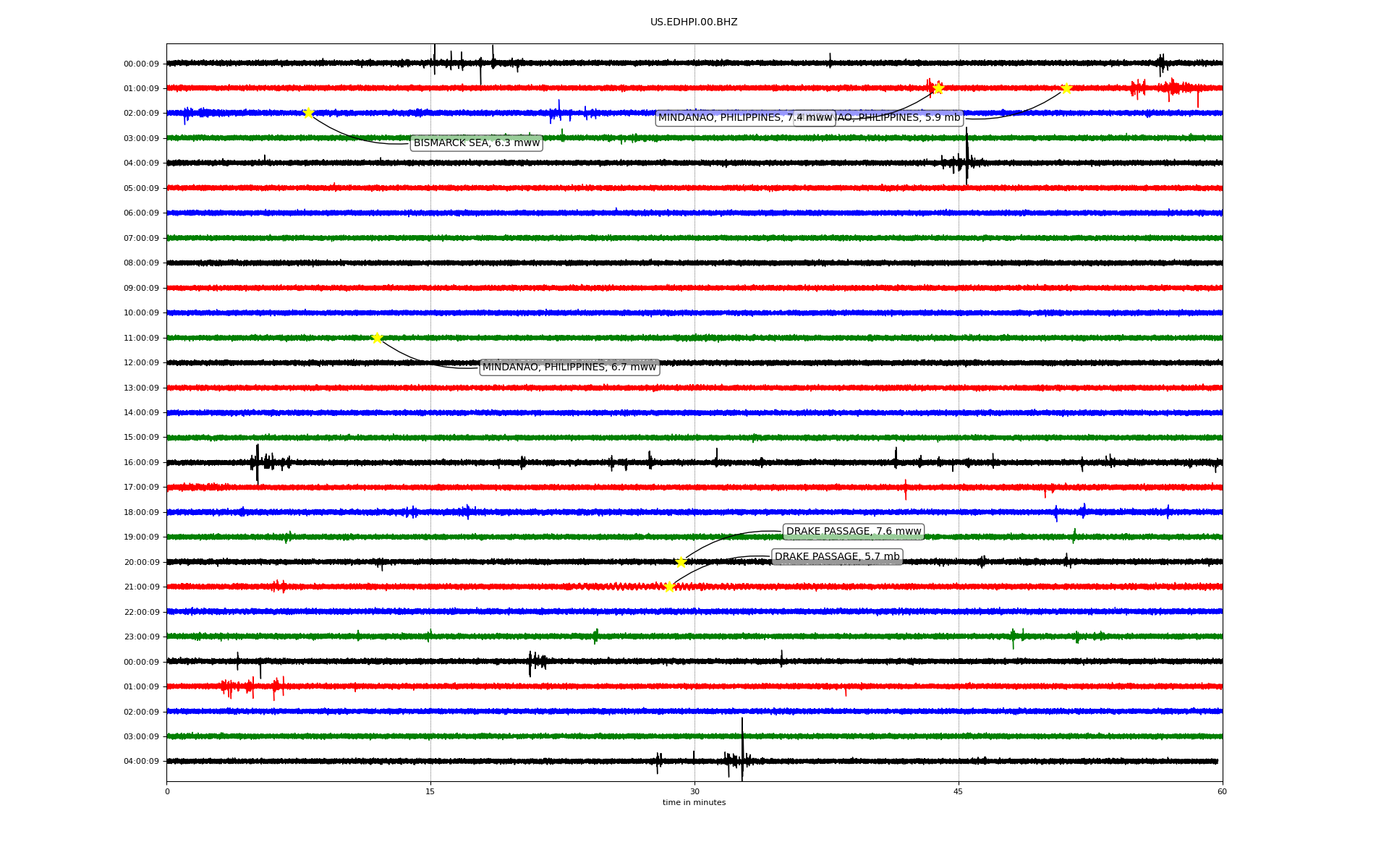Image resolution: width=1389 pixels, height=868 pixels.
Task: Click the Mindanao 7.4 mww star marker
Action: pyautogui.click(x=938, y=88)
